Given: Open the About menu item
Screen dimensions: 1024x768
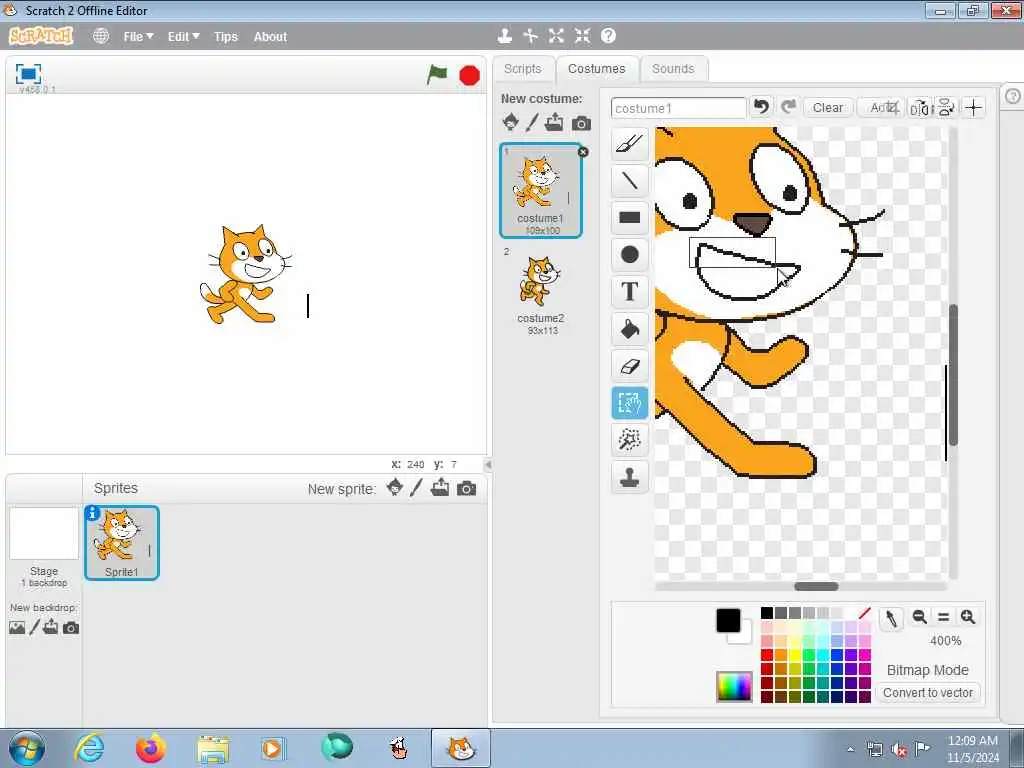Looking at the screenshot, I should (270, 37).
